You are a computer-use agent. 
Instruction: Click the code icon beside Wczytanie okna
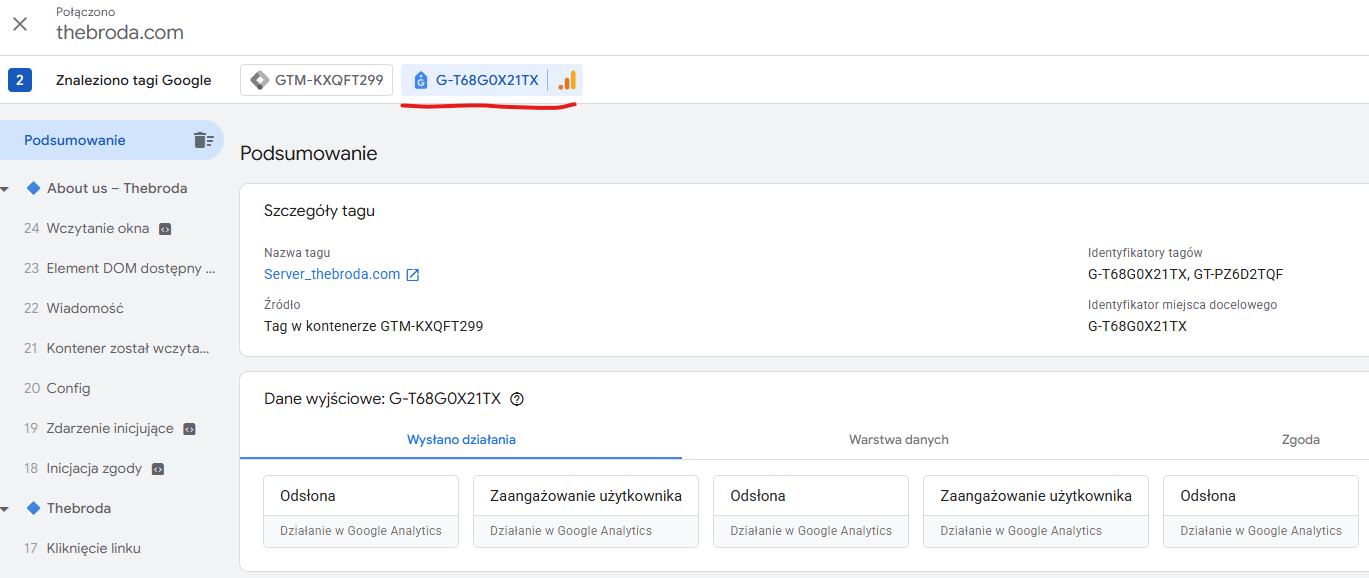165,229
